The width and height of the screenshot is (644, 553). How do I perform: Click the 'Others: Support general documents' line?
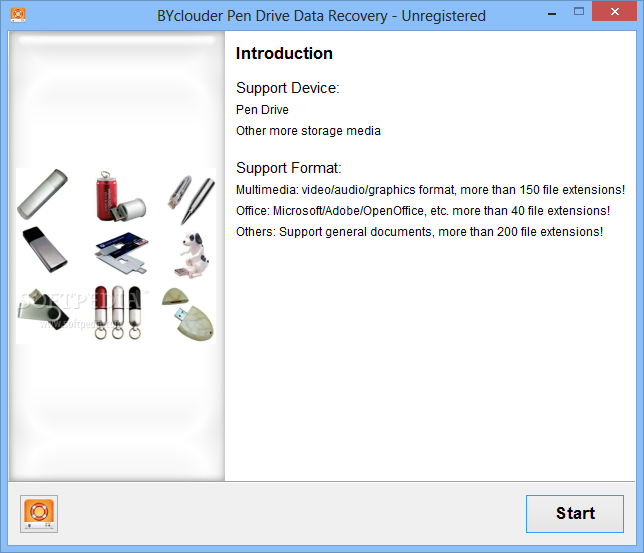(x=419, y=232)
